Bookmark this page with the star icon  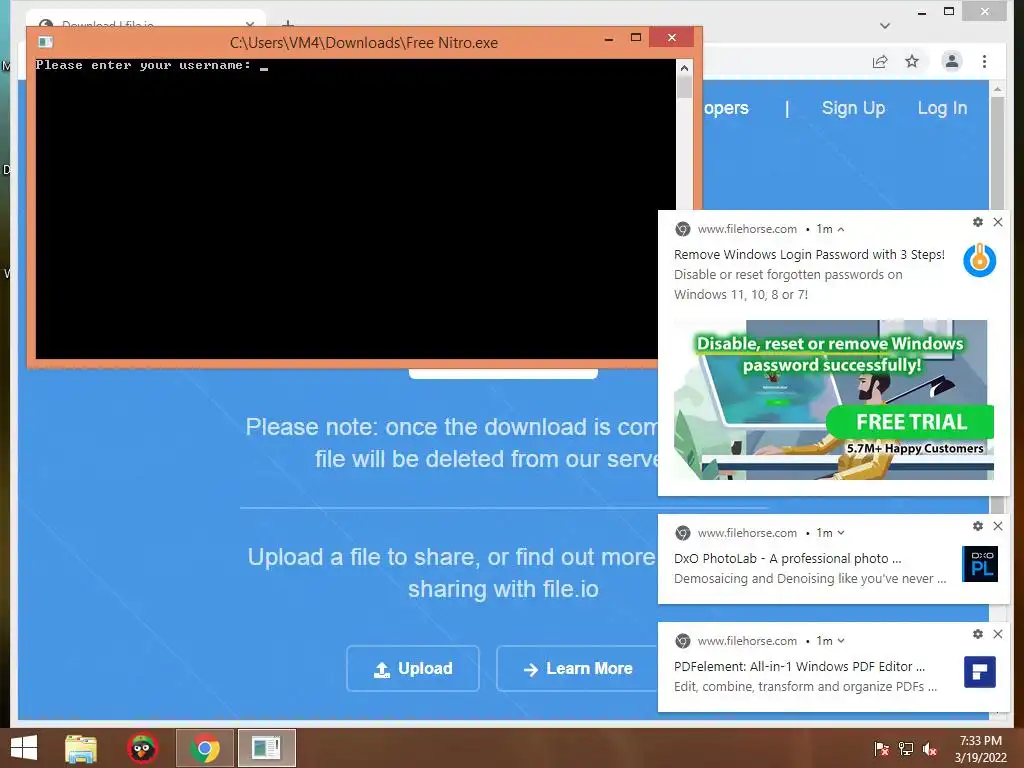click(912, 61)
